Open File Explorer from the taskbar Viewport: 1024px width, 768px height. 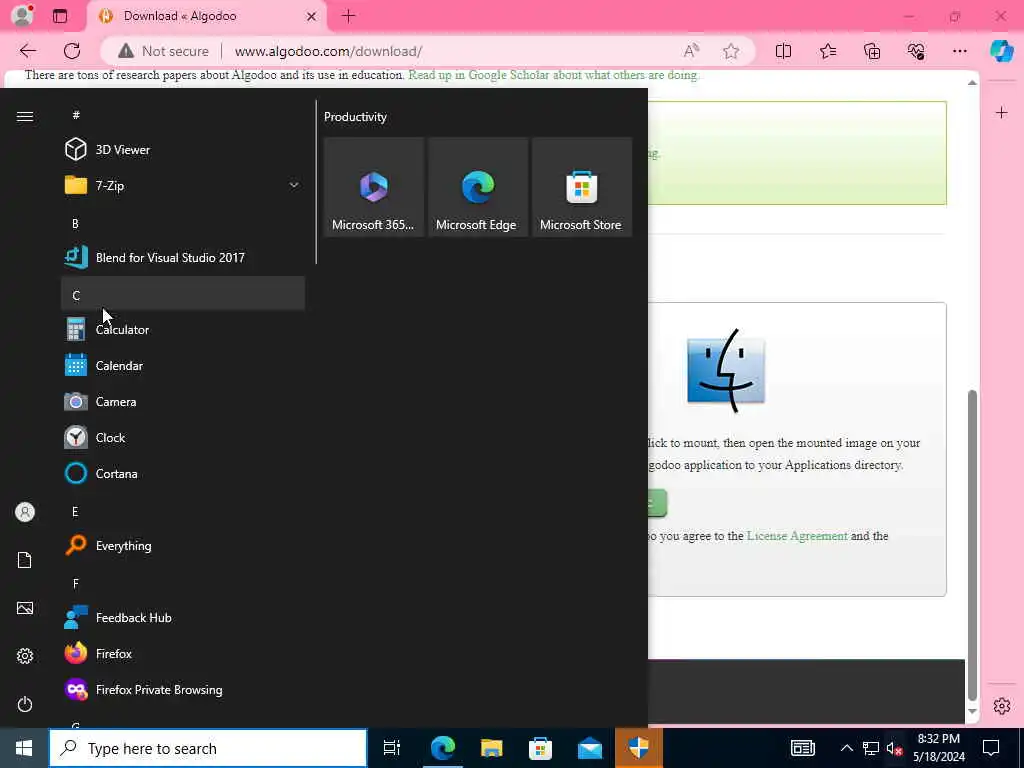tap(491, 748)
